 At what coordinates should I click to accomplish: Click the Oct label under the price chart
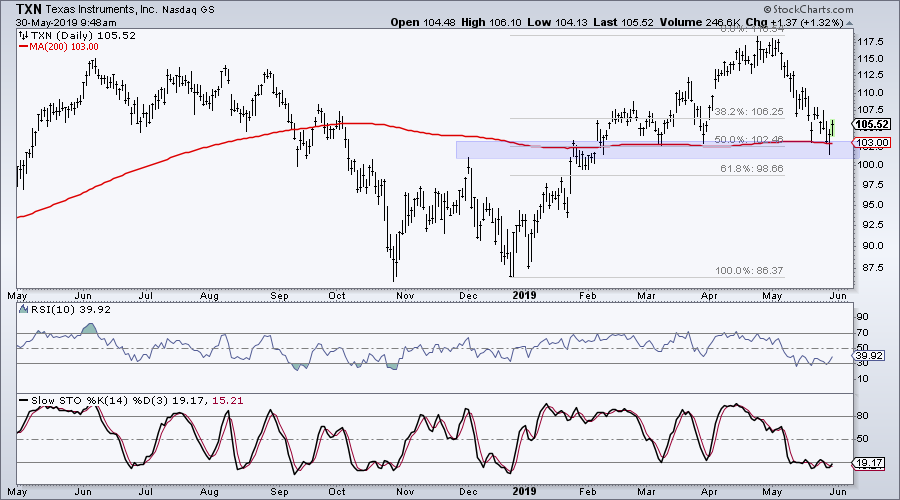(336, 296)
